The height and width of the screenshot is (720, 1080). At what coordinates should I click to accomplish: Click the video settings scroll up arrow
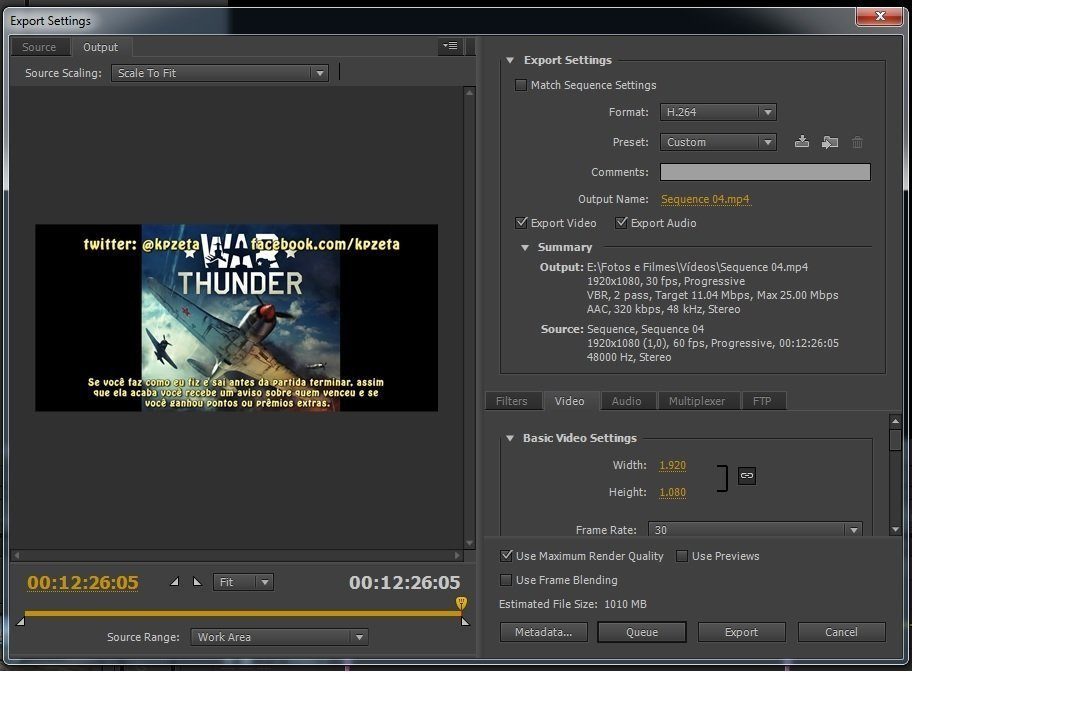tap(895, 420)
